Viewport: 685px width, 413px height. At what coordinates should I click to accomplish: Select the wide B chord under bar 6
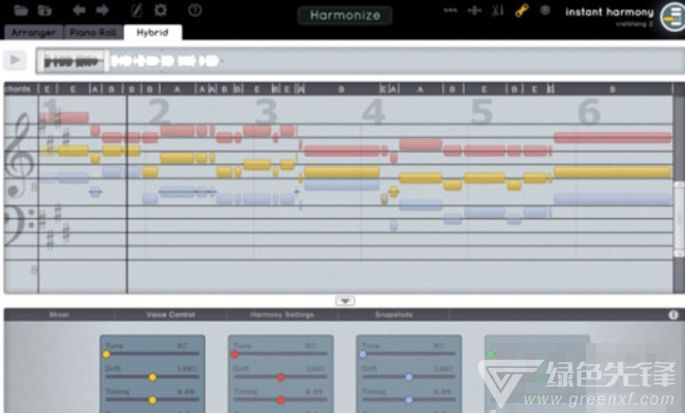(613, 89)
